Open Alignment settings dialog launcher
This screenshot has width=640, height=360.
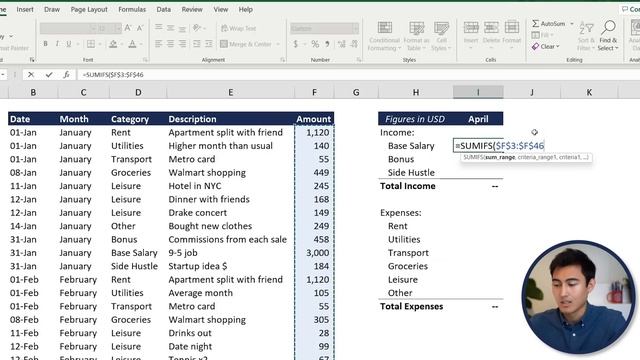click(x=282, y=60)
